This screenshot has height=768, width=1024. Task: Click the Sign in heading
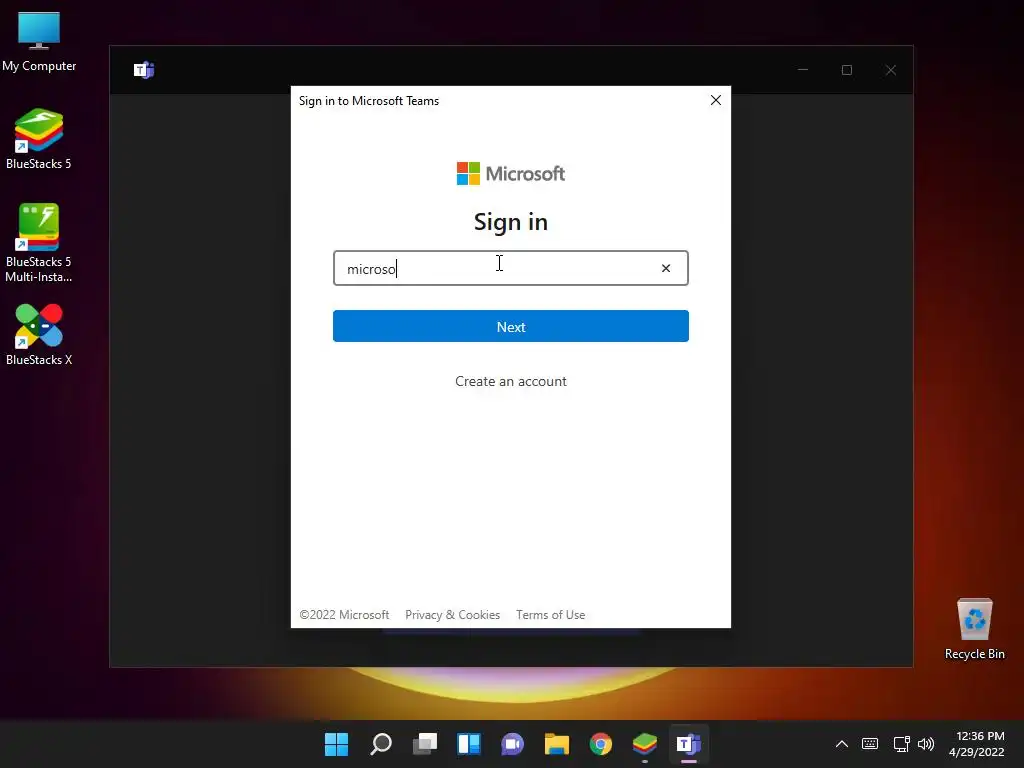pyautogui.click(x=511, y=223)
